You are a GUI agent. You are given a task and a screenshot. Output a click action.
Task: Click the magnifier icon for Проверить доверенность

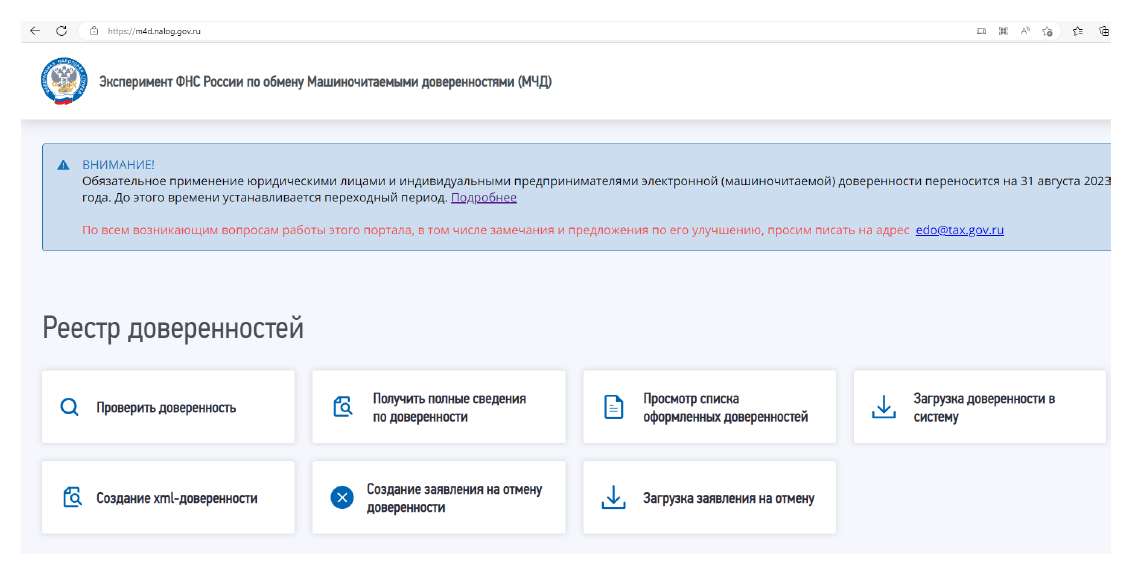69,407
